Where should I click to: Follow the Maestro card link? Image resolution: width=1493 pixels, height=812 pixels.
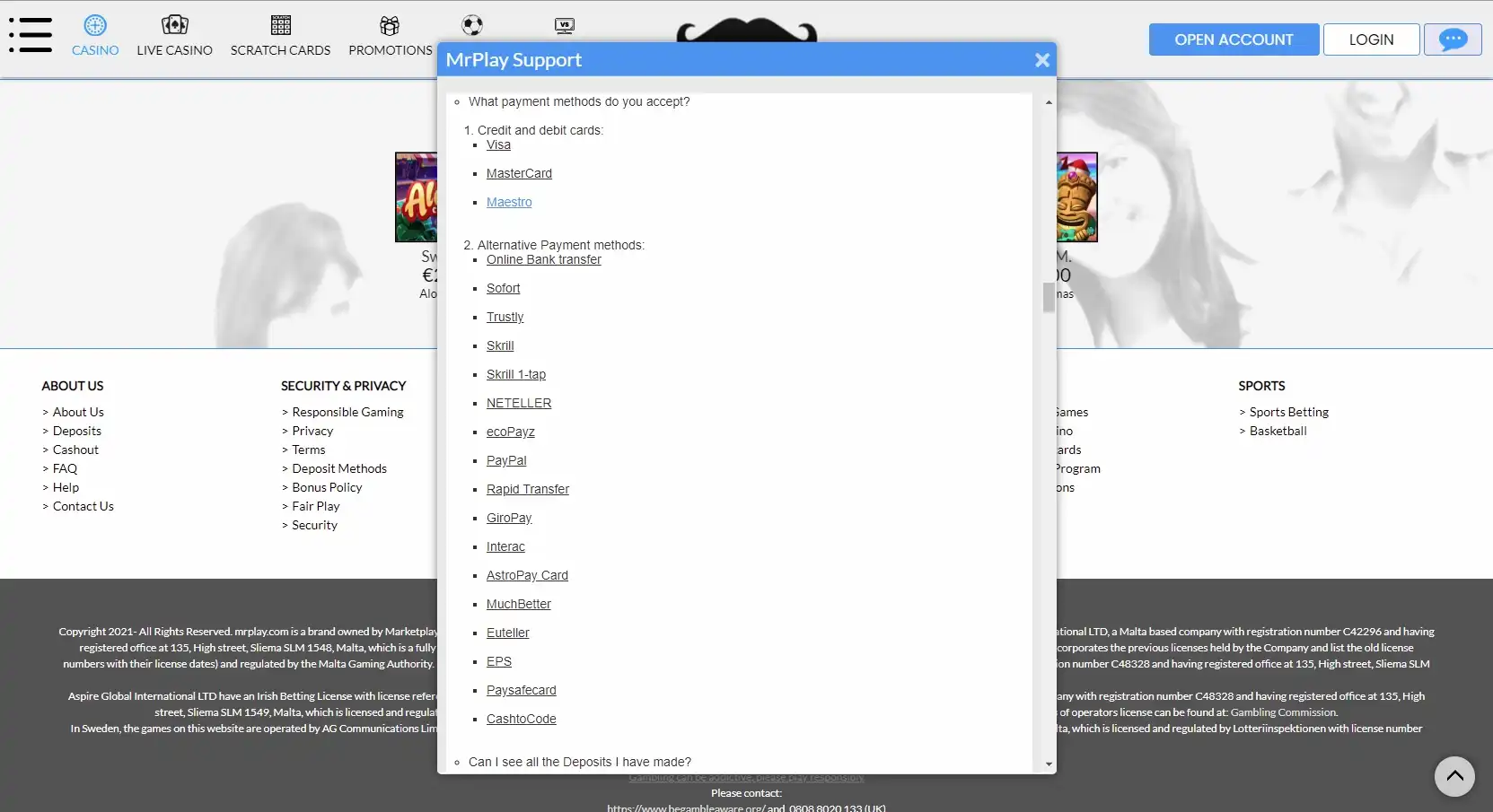pyautogui.click(x=509, y=202)
